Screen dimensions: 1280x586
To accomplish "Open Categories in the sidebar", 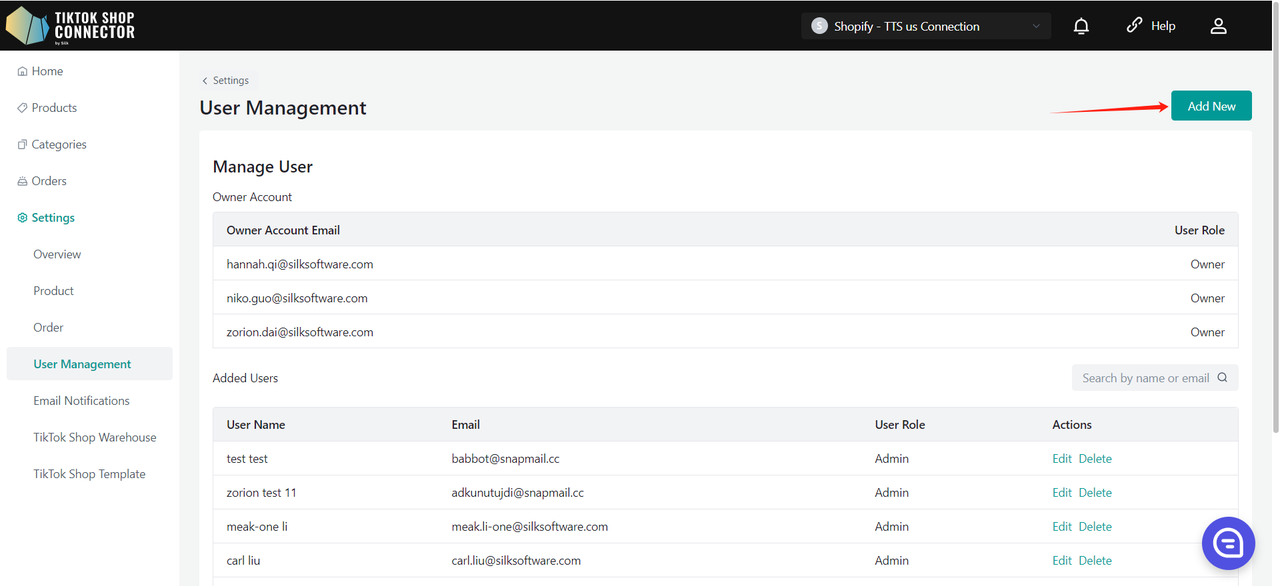I will click(58, 144).
